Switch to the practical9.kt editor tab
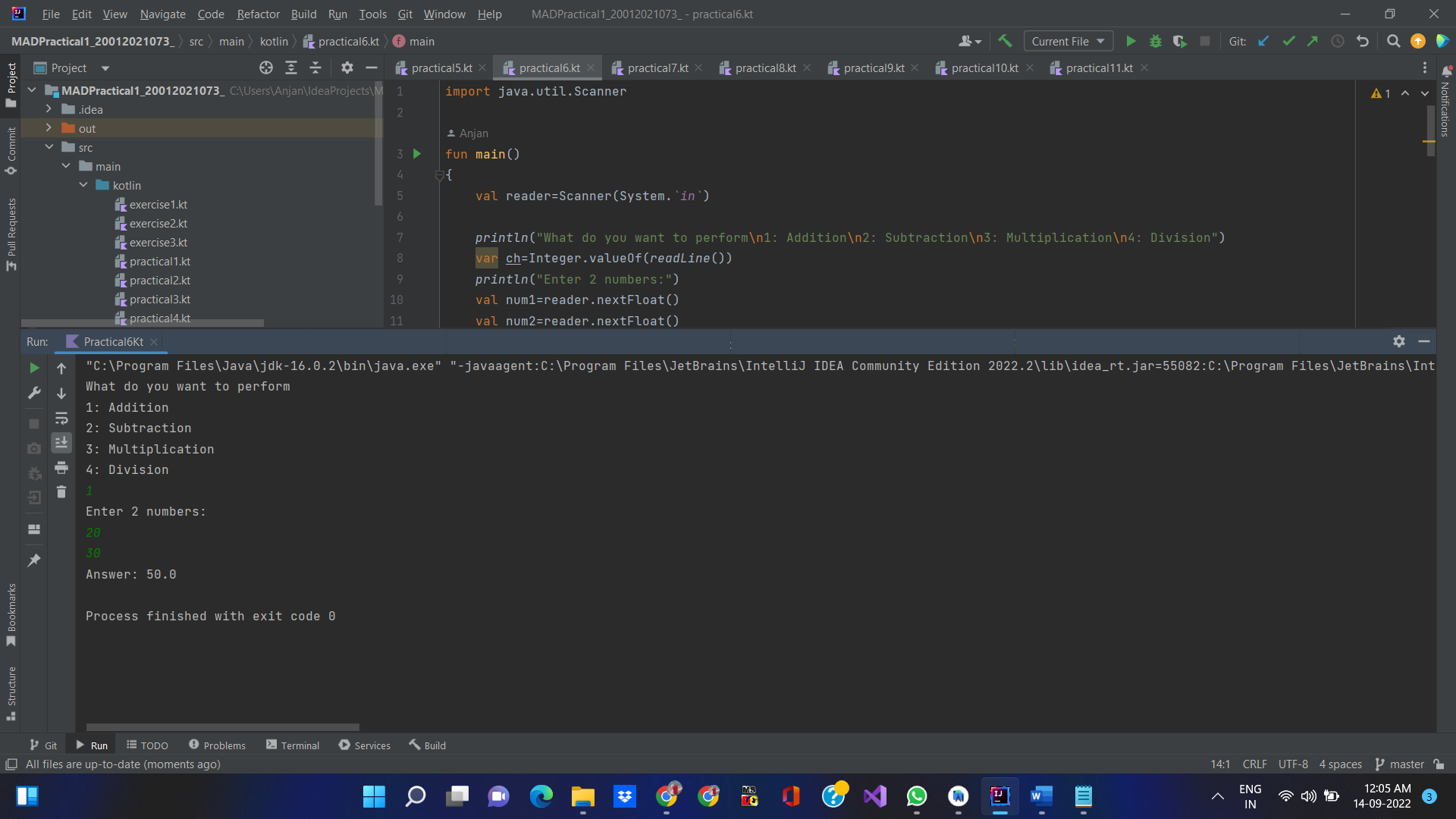 point(874,67)
